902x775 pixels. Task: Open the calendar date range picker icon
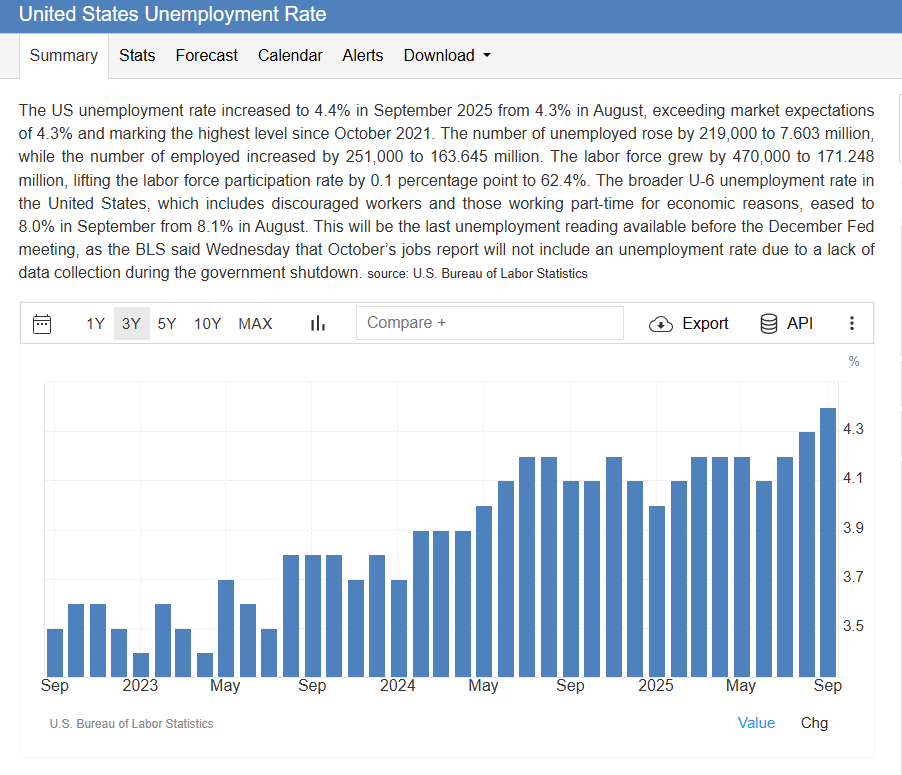[x=42, y=324]
